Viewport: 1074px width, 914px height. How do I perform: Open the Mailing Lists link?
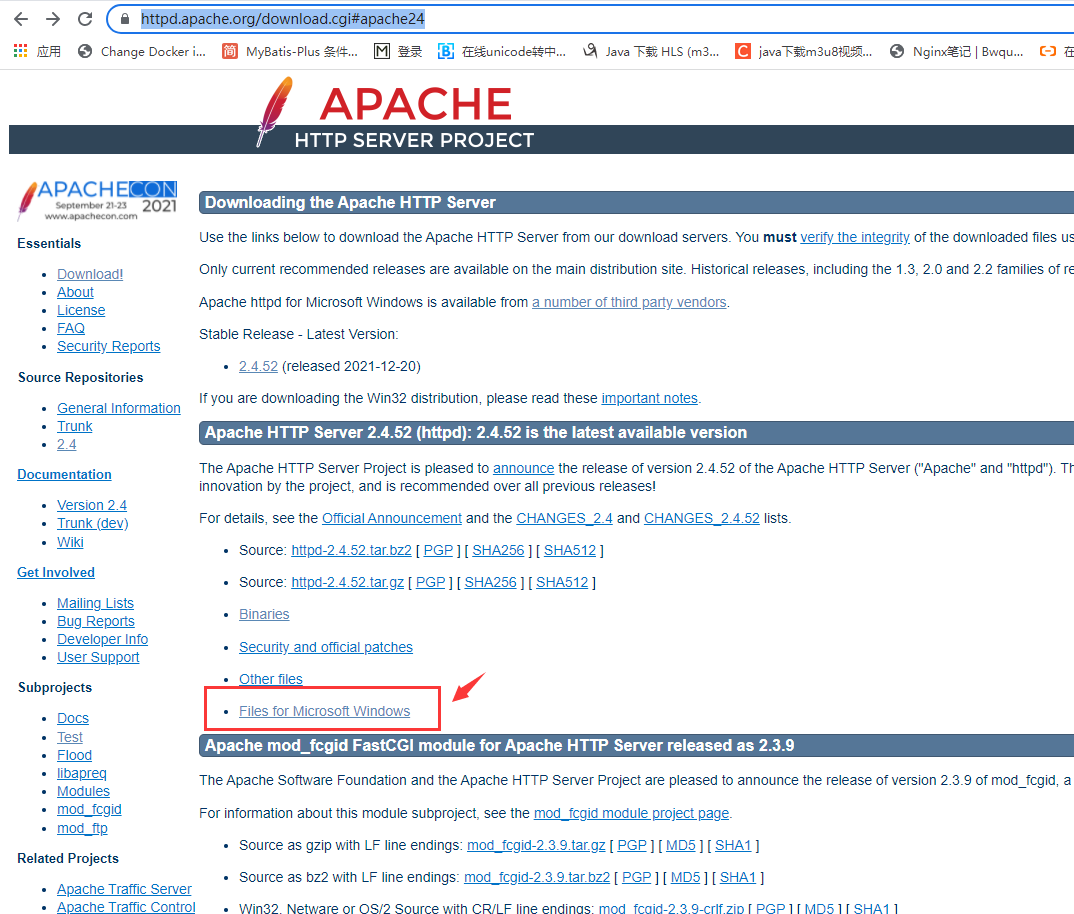[x=95, y=603]
